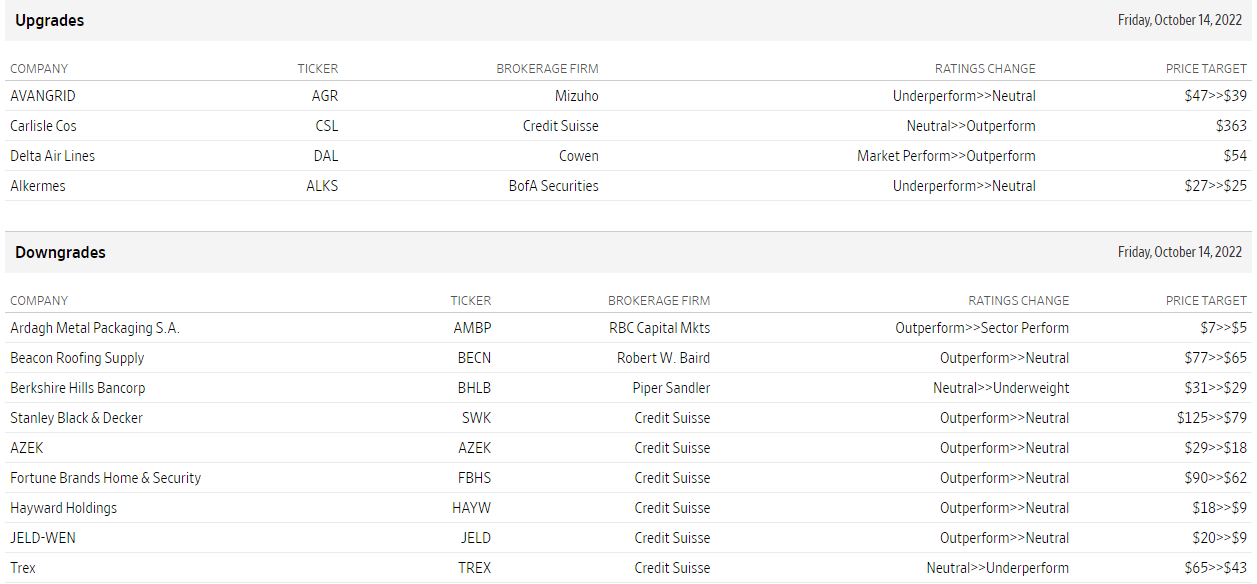Image resolution: width=1257 pixels, height=584 pixels.
Task: Open Ardagh Metal Packaging S.A.
Action: click(x=95, y=328)
